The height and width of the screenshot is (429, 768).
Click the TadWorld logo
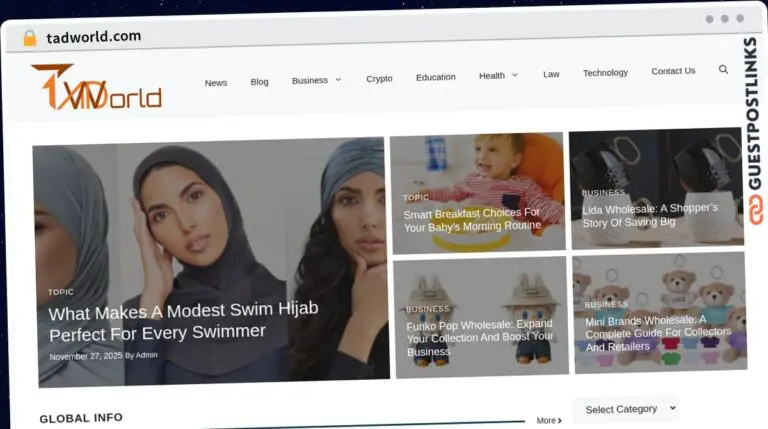coord(96,87)
